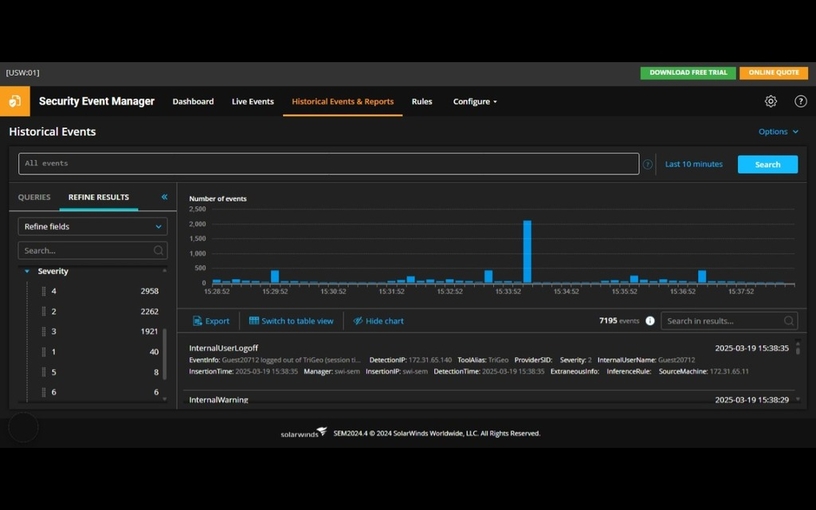The width and height of the screenshot is (816, 510).
Task: Filter by severity 4 with 2958 events
Action: pos(100,291)
